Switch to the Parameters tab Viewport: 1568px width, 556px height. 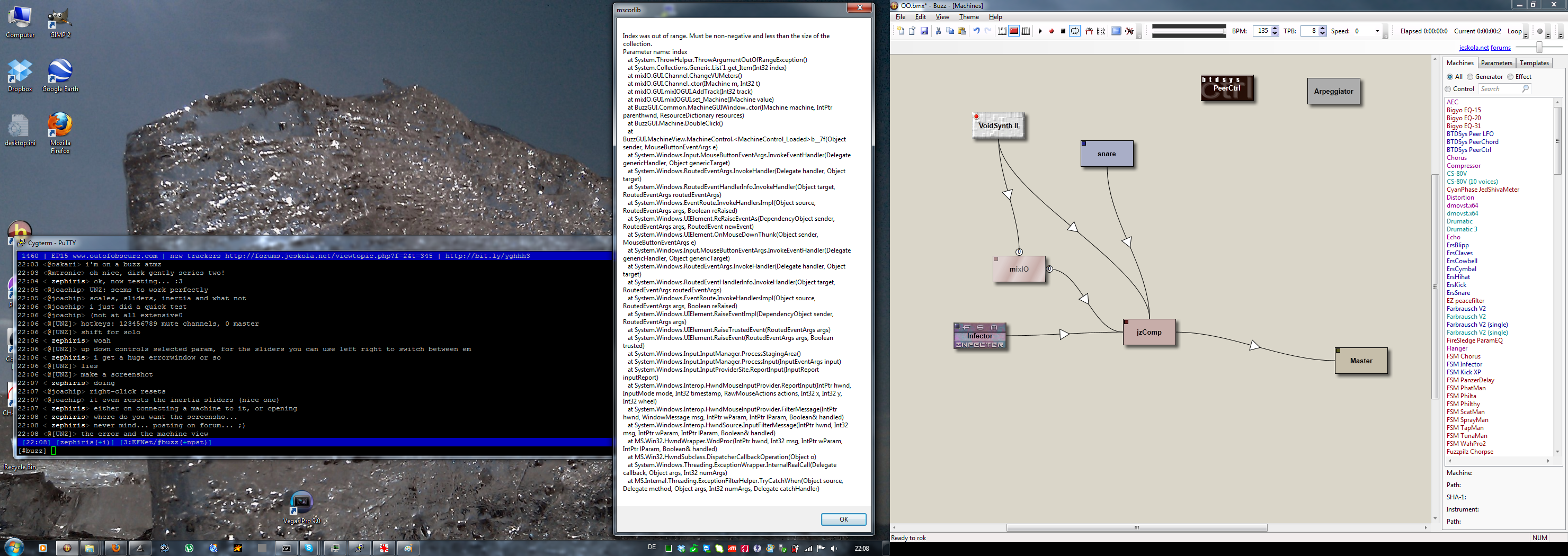(x=1496, y=63)
